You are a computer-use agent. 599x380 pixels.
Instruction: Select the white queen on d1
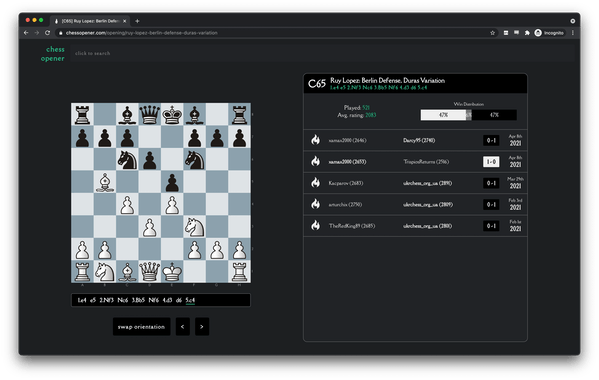click(149, 272)
